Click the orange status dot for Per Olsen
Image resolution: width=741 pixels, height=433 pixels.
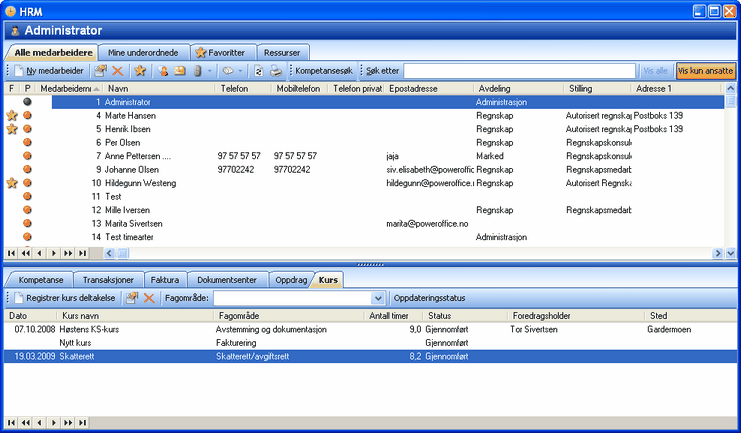pyautogui.click(x=27, y=142)
